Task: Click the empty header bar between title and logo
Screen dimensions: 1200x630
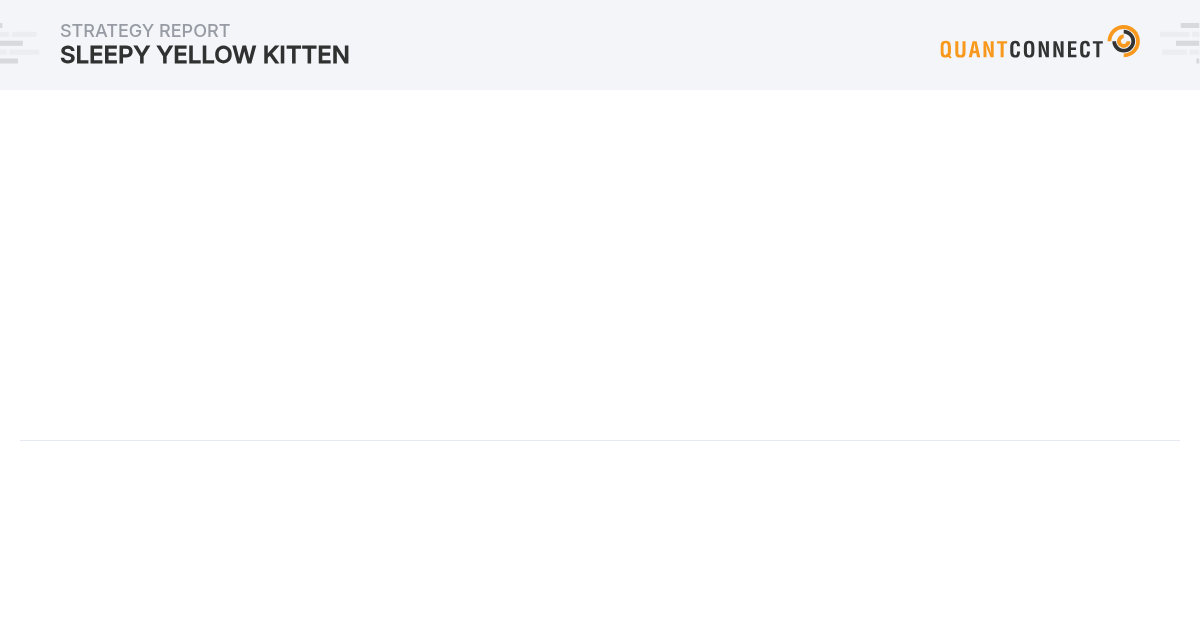Action: point(640,45)
